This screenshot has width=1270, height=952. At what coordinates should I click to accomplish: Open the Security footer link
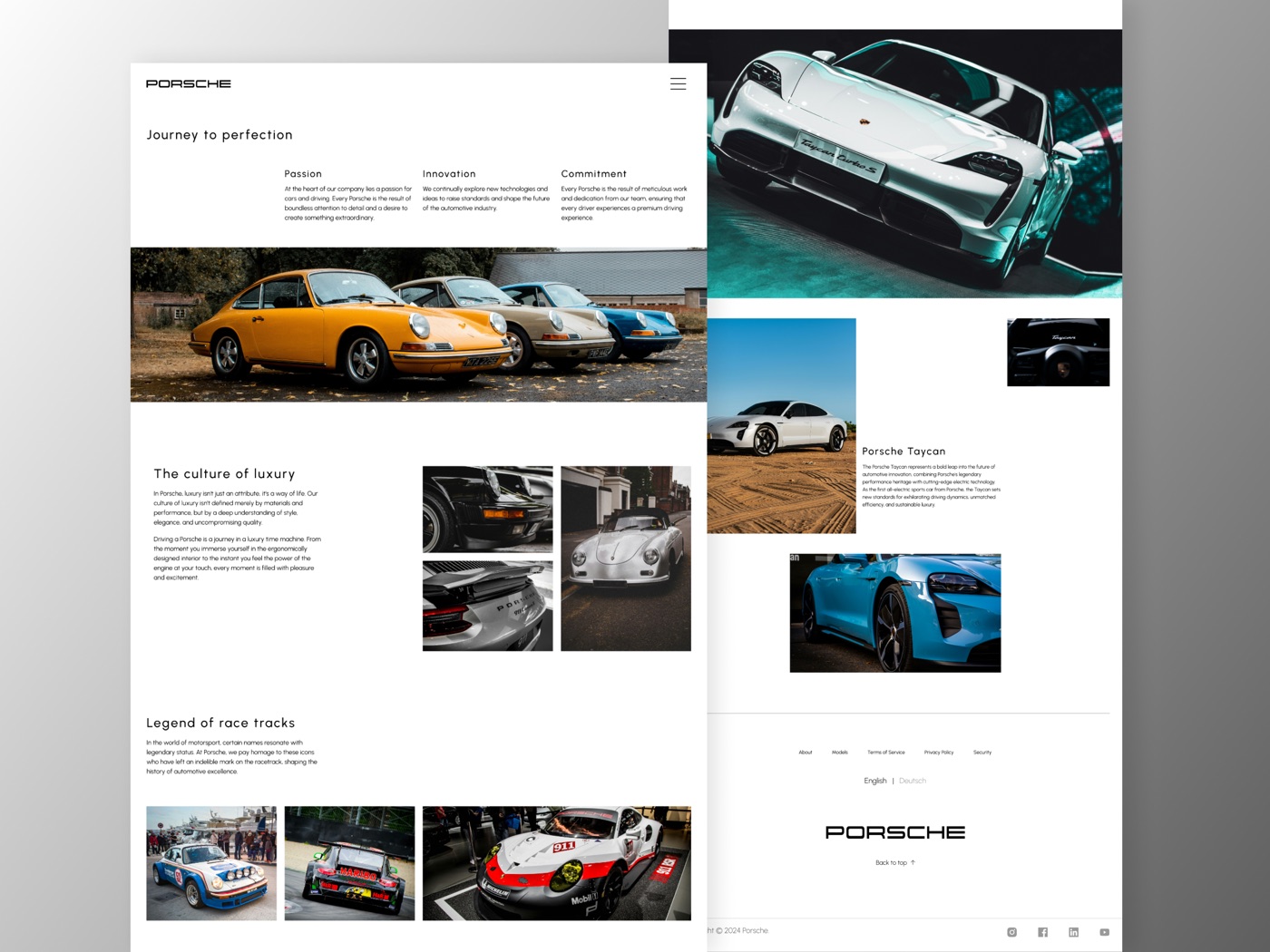pos(982,753)
